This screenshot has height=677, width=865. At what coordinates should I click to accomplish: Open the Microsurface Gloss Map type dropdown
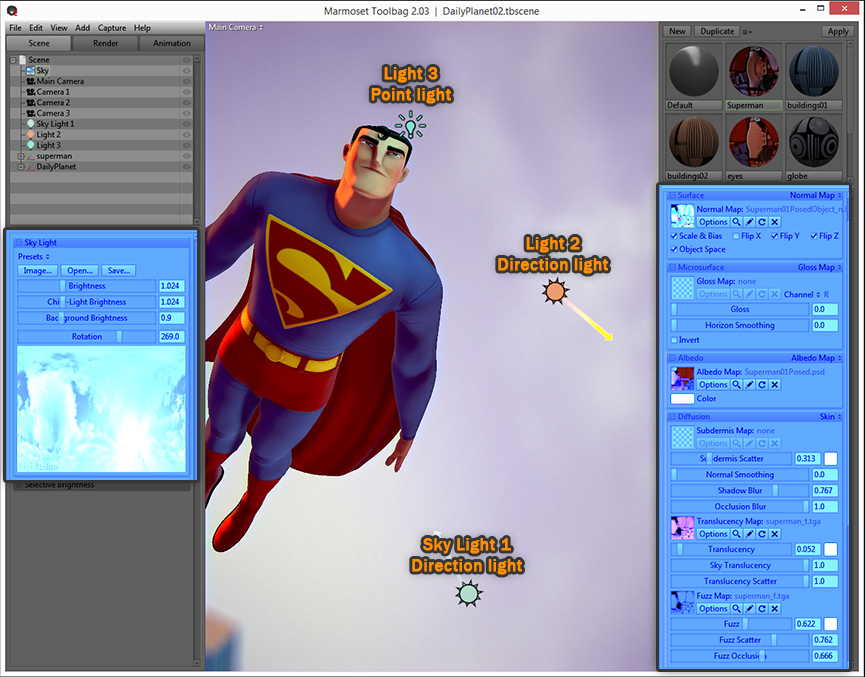coord(820,267)
